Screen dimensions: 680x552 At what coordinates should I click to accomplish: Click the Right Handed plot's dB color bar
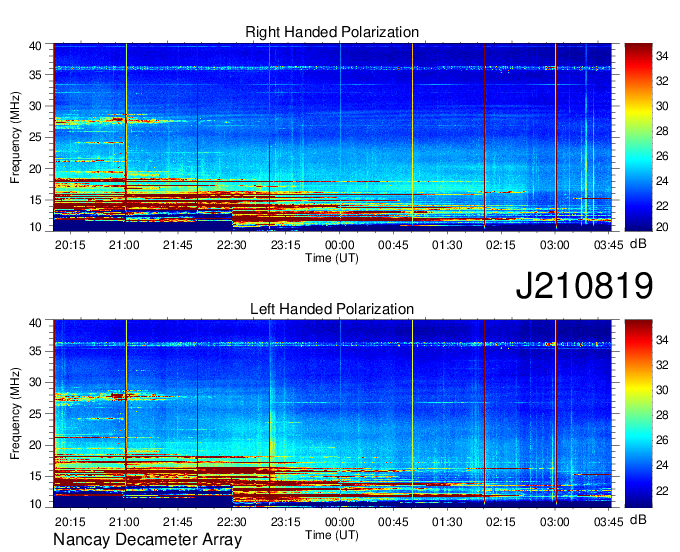tap(638, 137)
